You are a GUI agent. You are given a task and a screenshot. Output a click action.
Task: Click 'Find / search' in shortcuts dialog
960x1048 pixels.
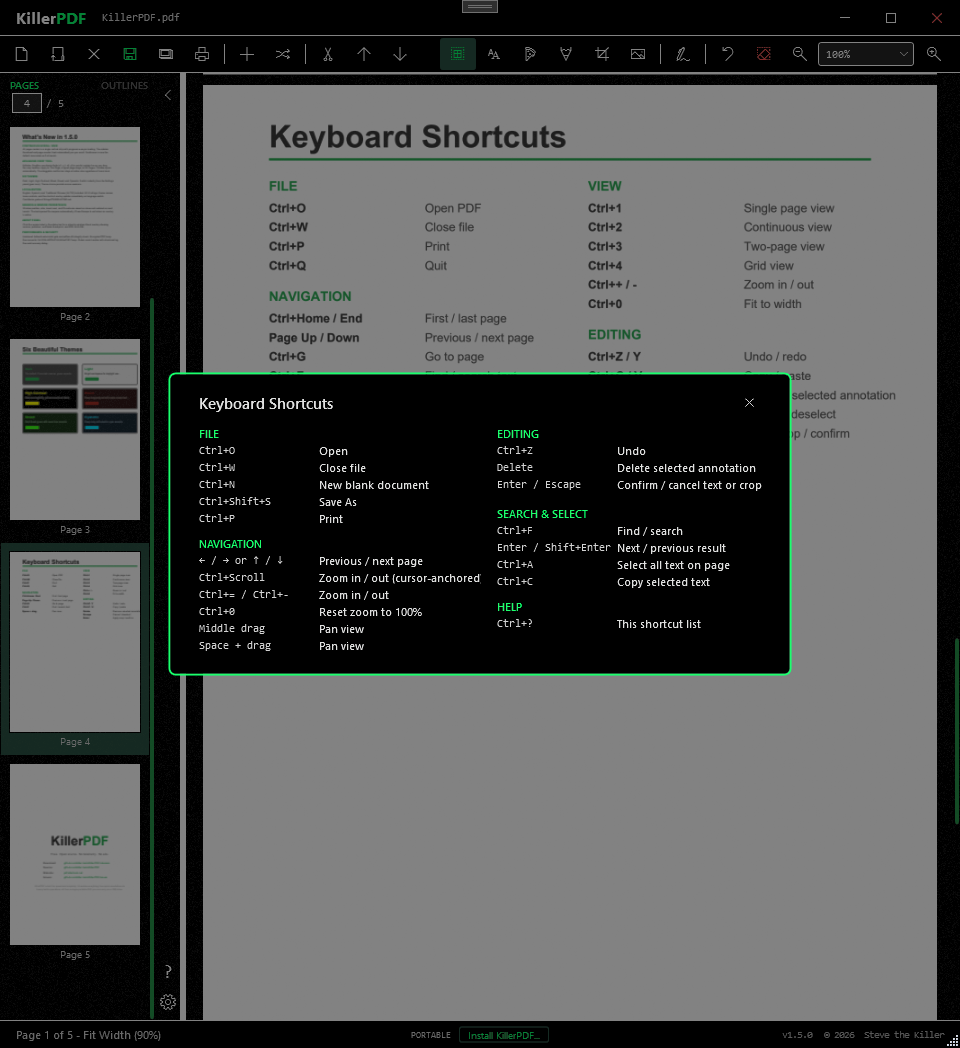pos(650,531)
